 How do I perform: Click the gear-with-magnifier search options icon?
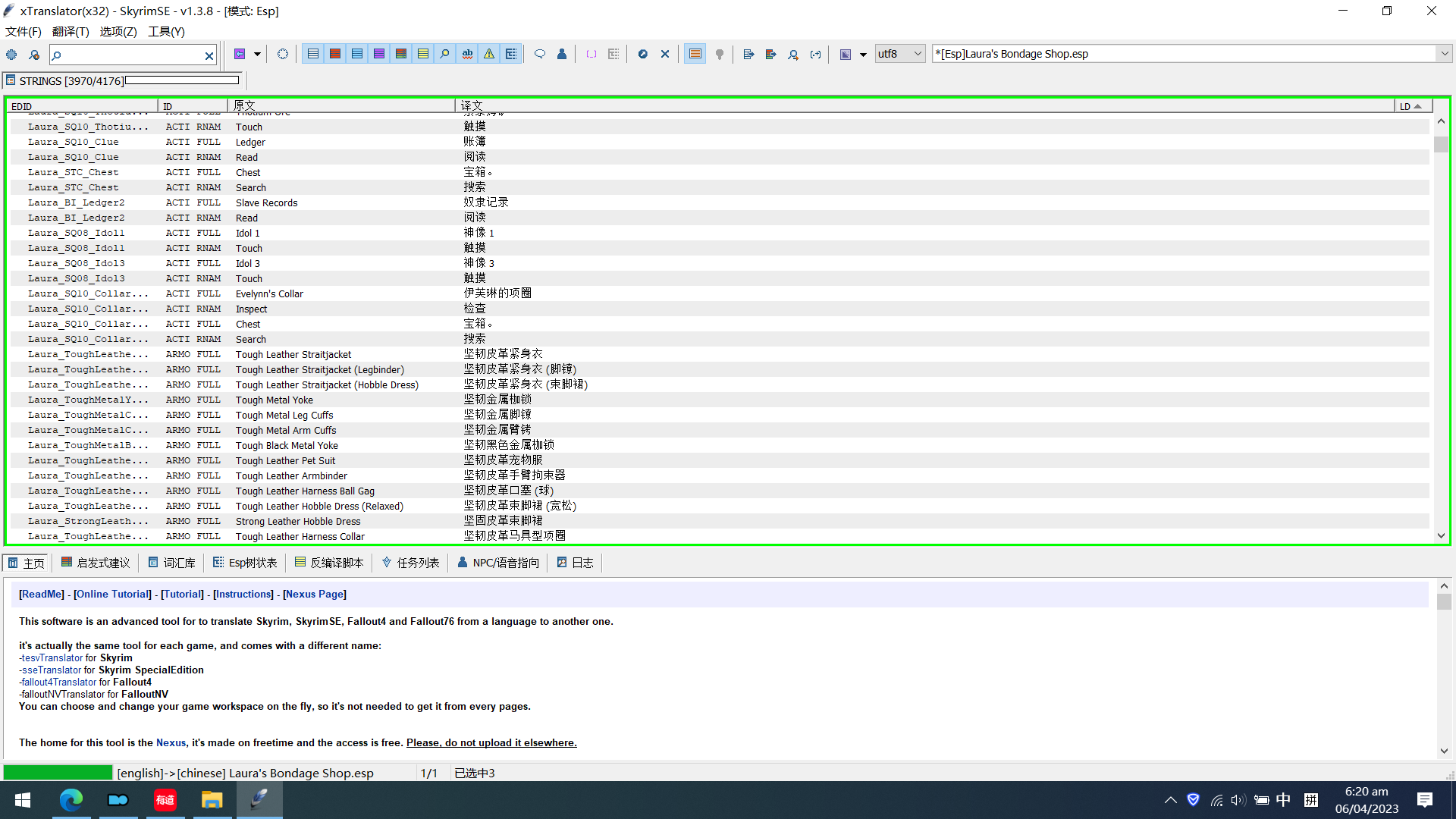tap(34, 55)
